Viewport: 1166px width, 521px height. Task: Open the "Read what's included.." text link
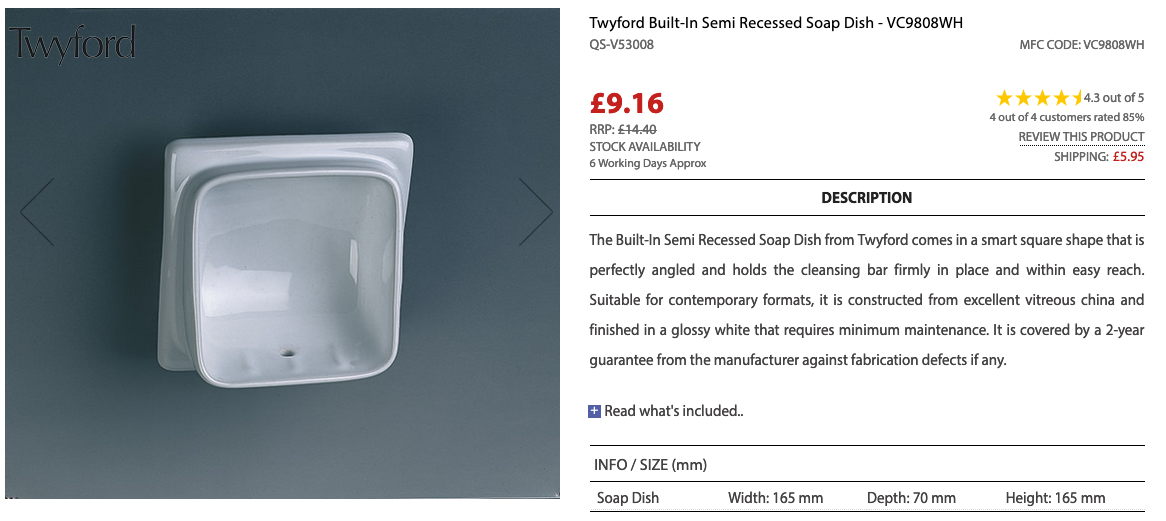[674, 411]
